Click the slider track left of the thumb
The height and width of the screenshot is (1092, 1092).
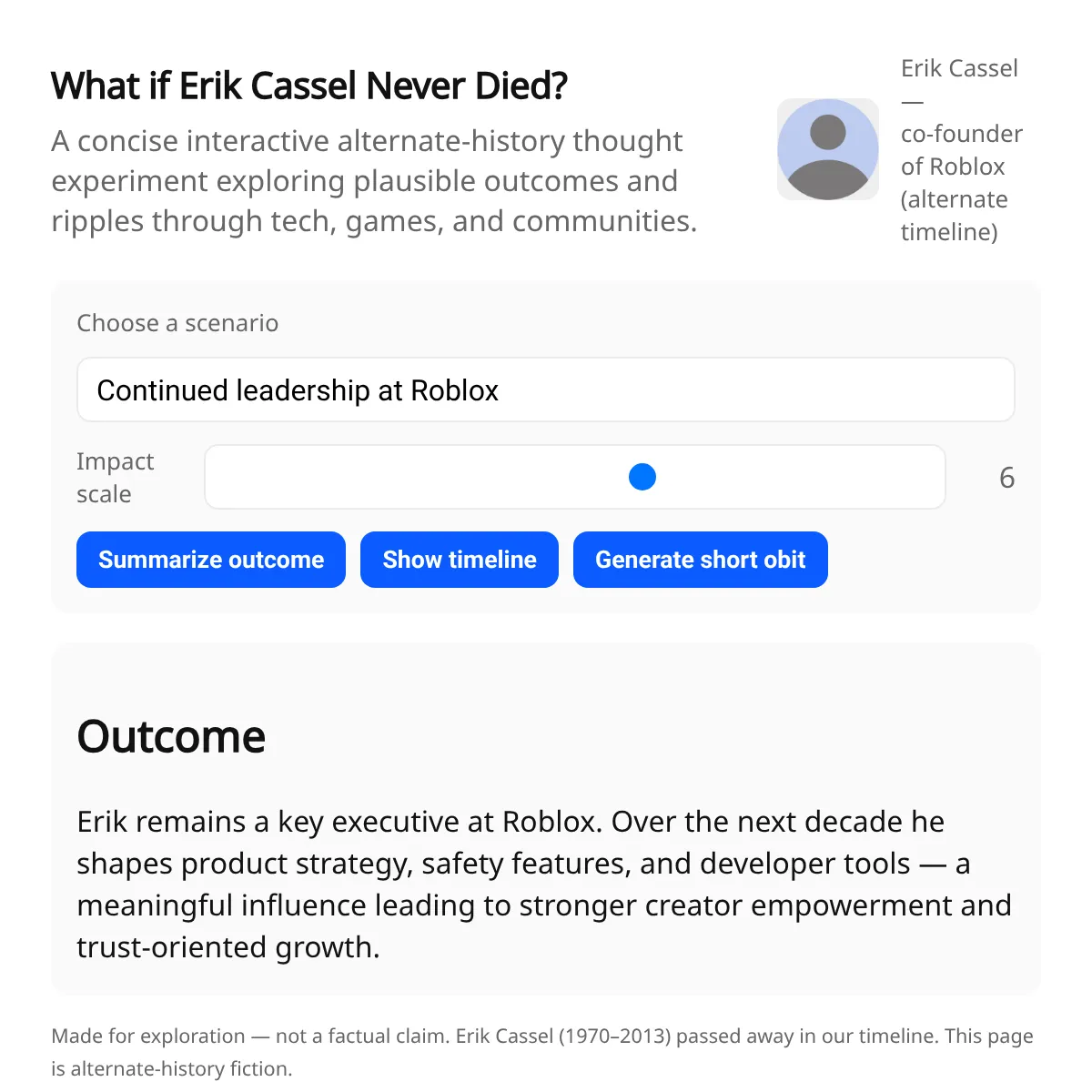[409, 477]
